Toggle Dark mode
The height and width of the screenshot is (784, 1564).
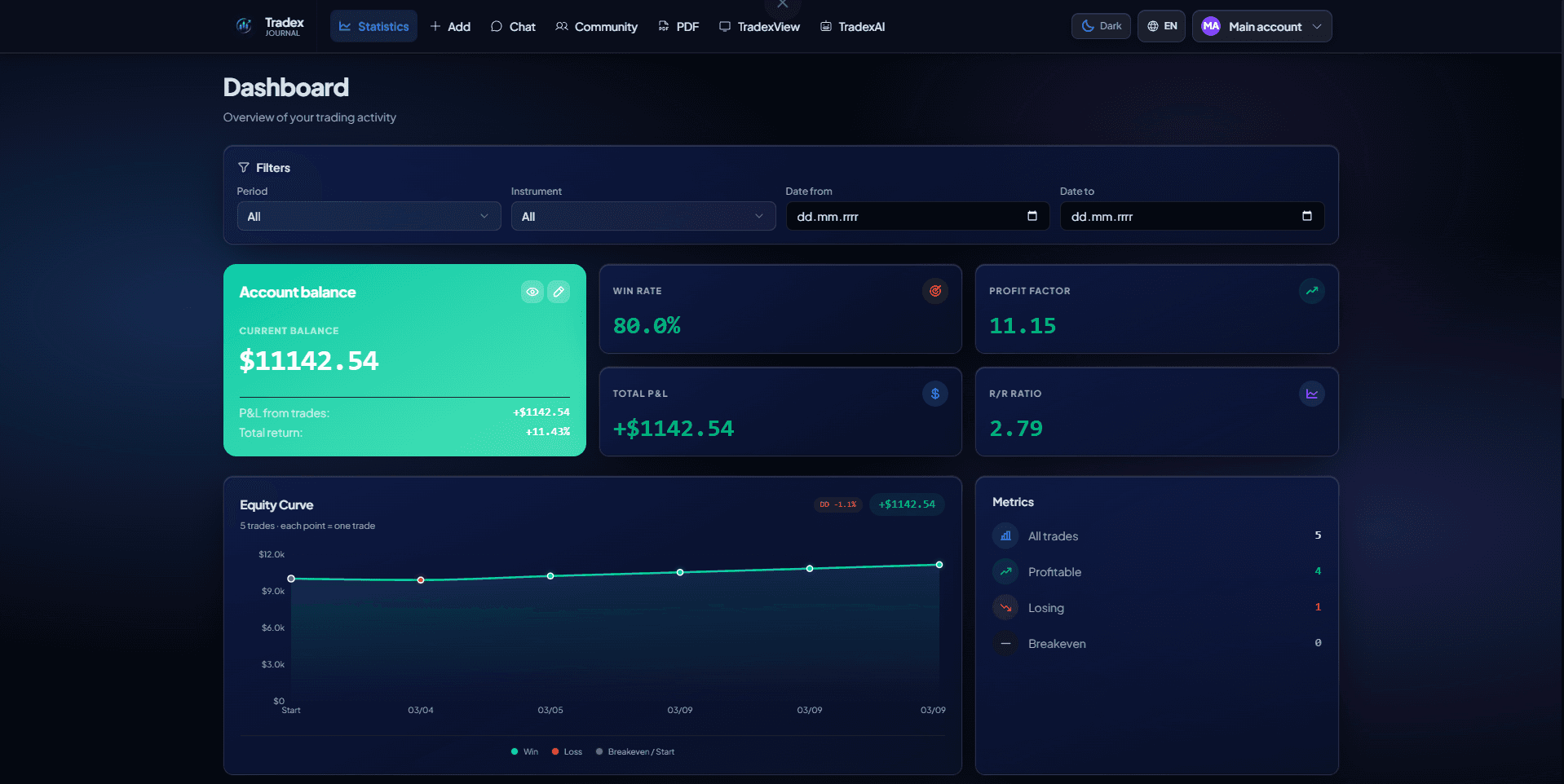(x=1100, y=25)
